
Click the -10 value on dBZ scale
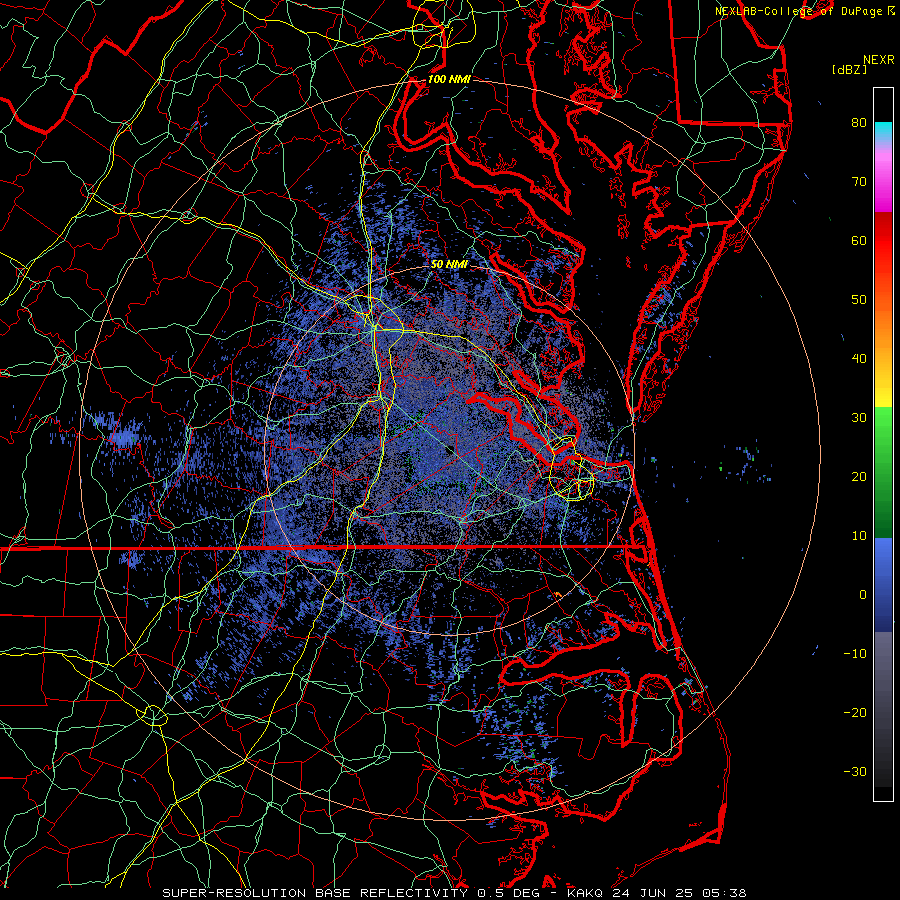tap(855, 654)
